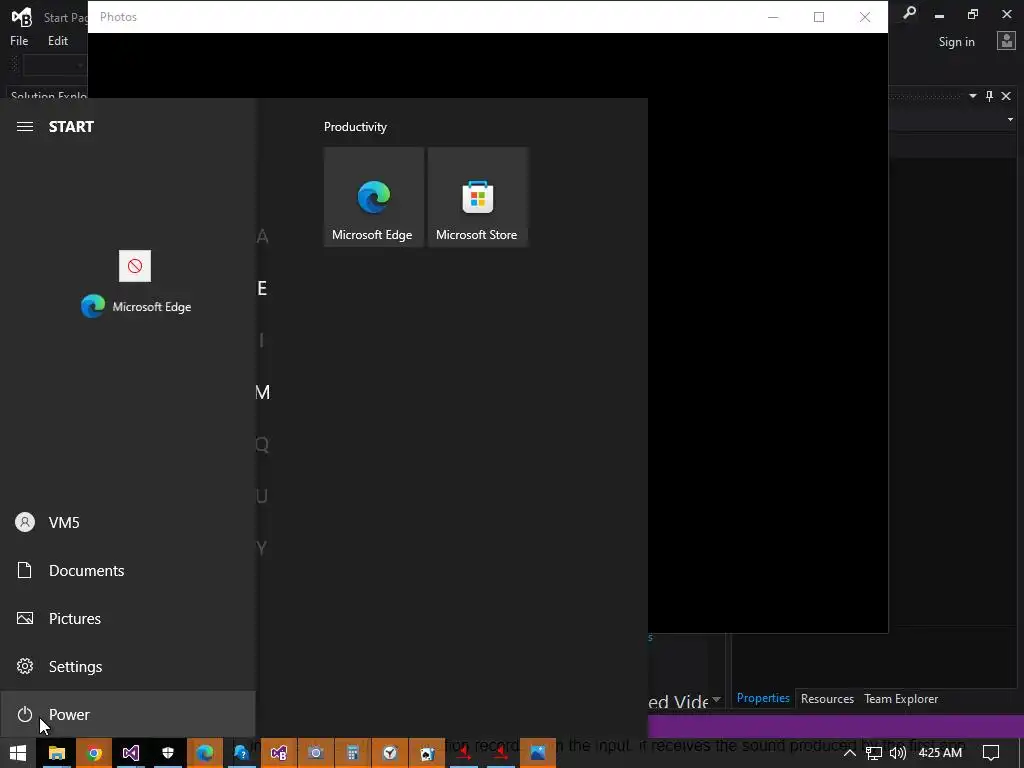Click the Windows Start button on taskbar
Image resolution: width=1024 pixels, height=768 pixels.
(x=18, y=753)
